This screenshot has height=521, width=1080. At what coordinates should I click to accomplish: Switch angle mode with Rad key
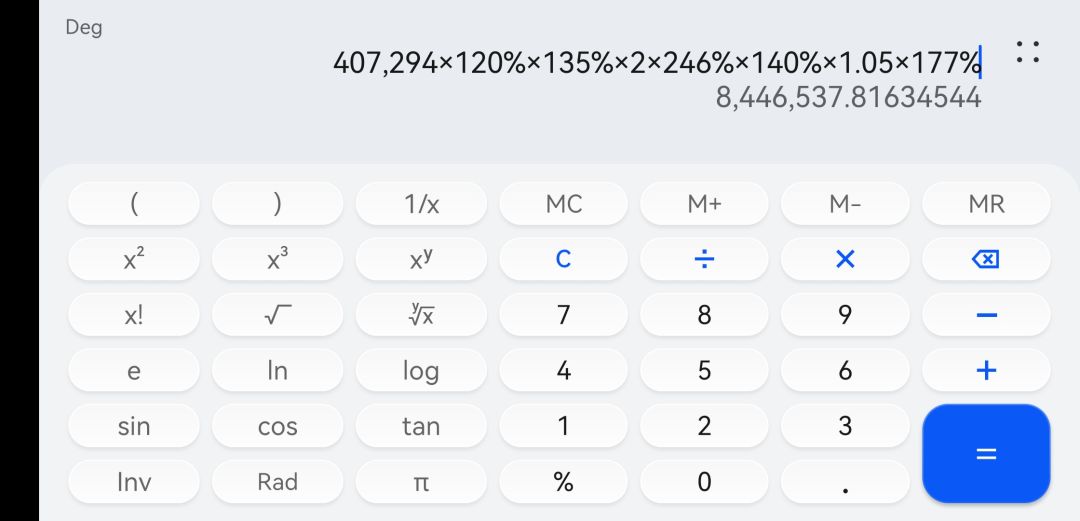277,482
